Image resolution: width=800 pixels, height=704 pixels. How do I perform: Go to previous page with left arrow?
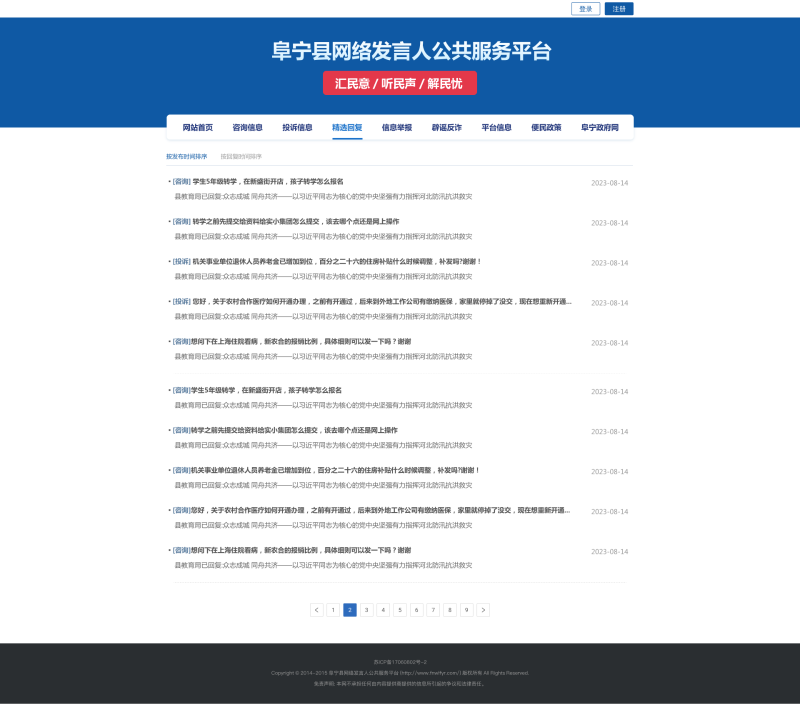tap(317, 609)
